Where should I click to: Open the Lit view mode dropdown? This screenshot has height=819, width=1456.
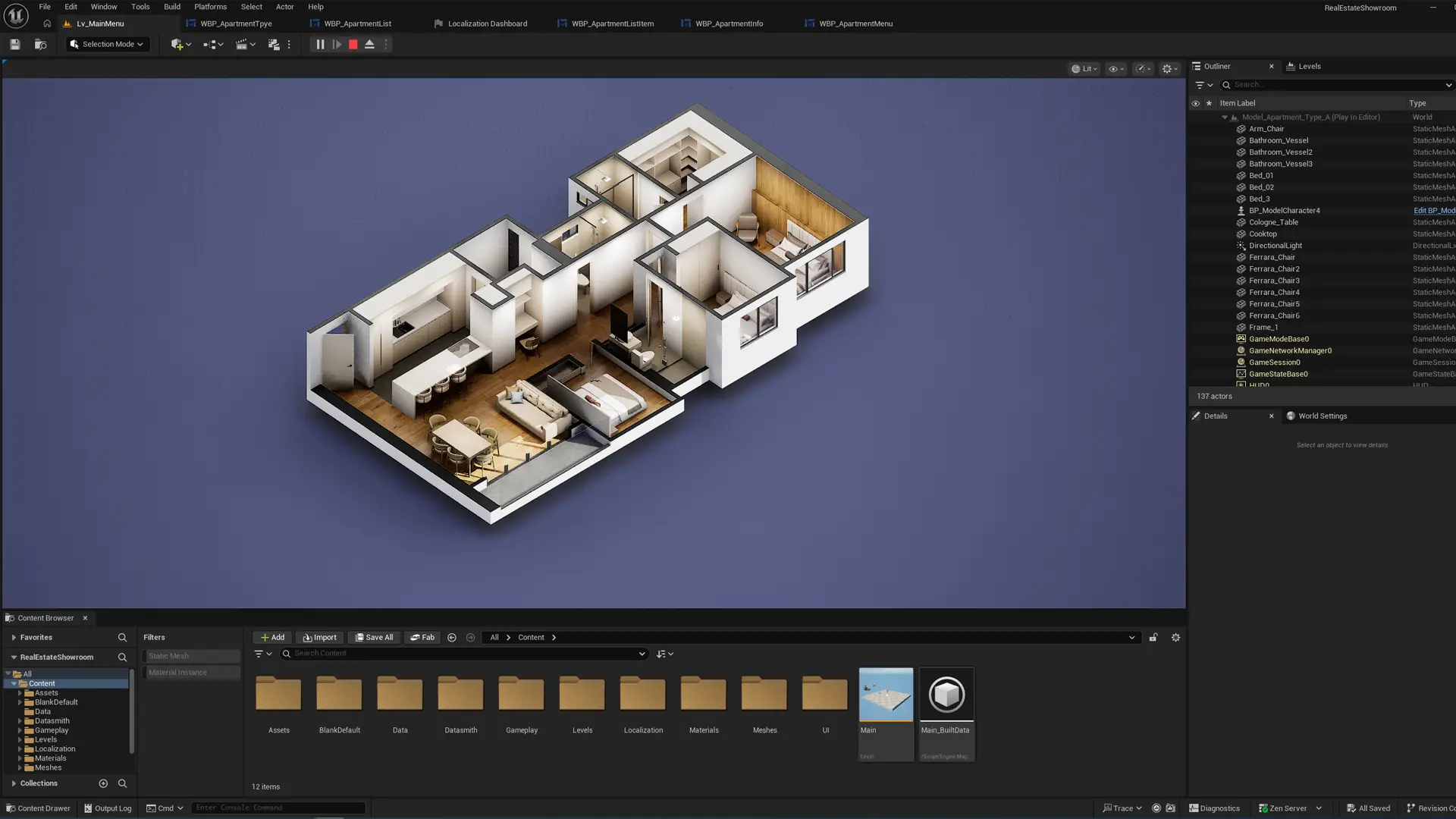pos(1084,69)
